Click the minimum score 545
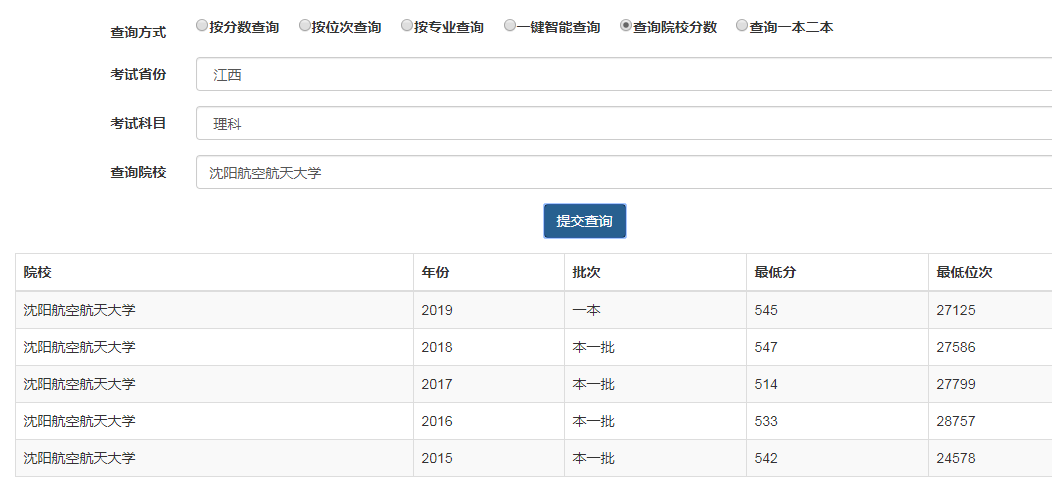The image size is (1052, 477). tap(766, 310)
